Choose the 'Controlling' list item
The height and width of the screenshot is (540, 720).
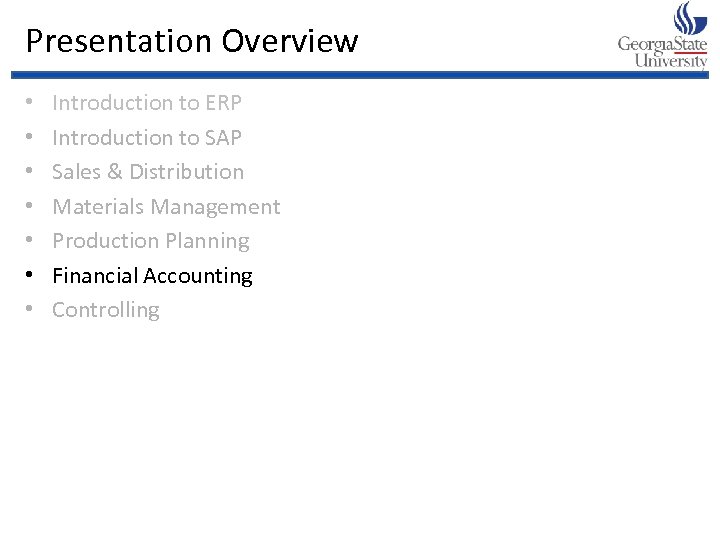[106, 310]
